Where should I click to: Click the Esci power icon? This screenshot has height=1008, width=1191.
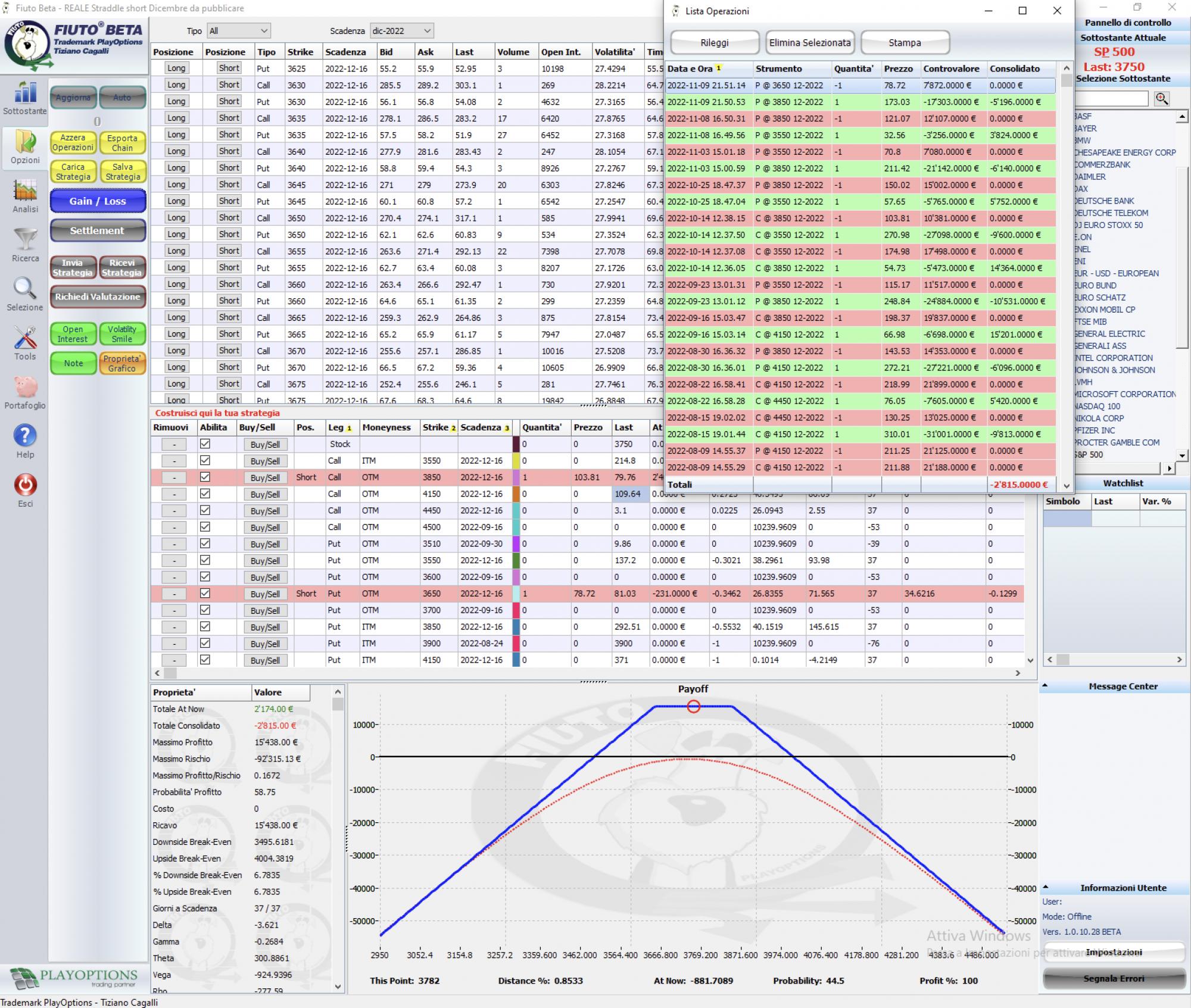tap(24, 485)
